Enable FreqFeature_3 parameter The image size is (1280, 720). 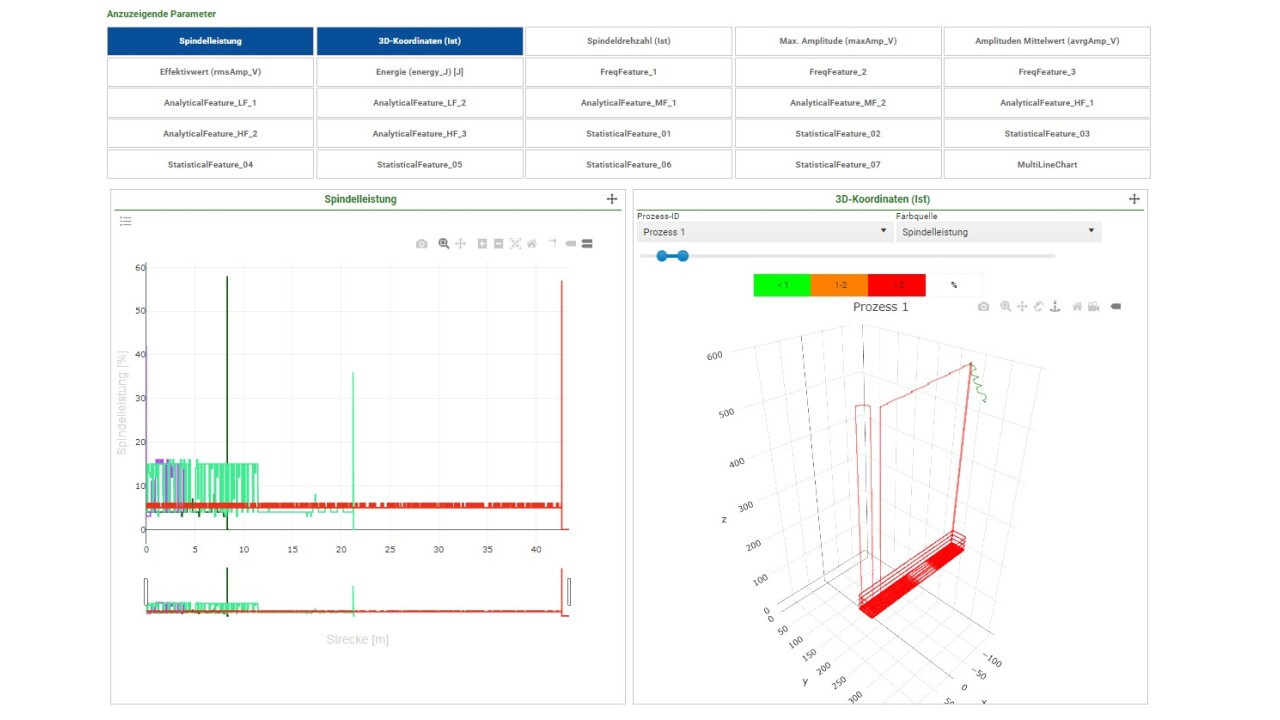(x=1047, y=72)
